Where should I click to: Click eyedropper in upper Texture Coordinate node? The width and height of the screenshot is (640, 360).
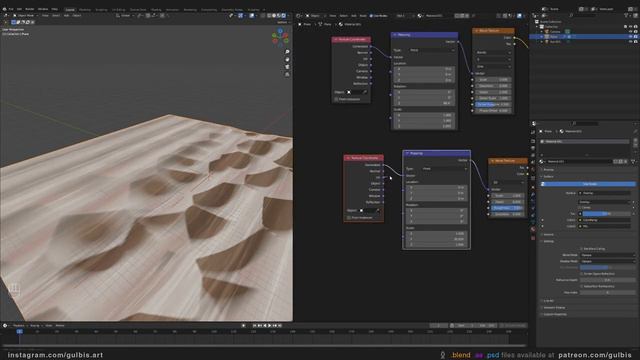coord(364,92)
